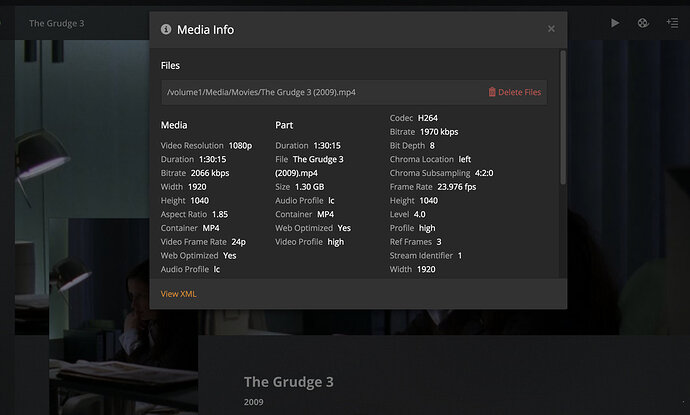Close the Media Info dialog
Image resolution: width=690 pixels, height=415 pixels.
coord(551,29)
